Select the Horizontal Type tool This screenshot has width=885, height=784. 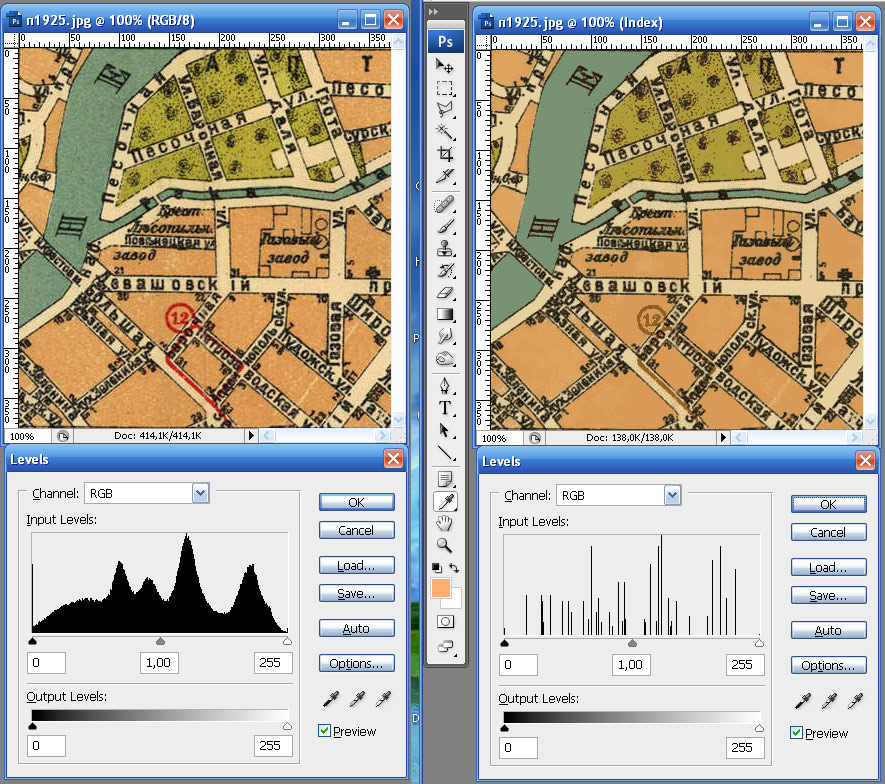[445, 408]
